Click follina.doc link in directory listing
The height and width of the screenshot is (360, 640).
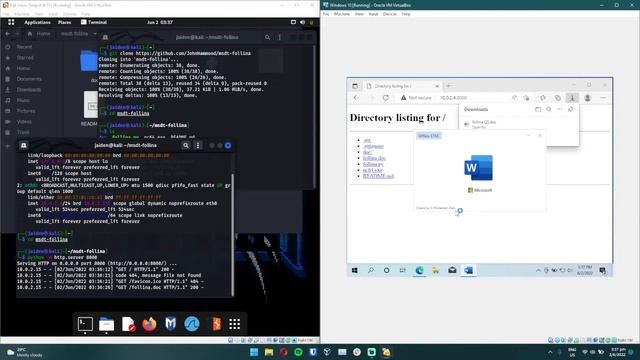tap(374, 158)
